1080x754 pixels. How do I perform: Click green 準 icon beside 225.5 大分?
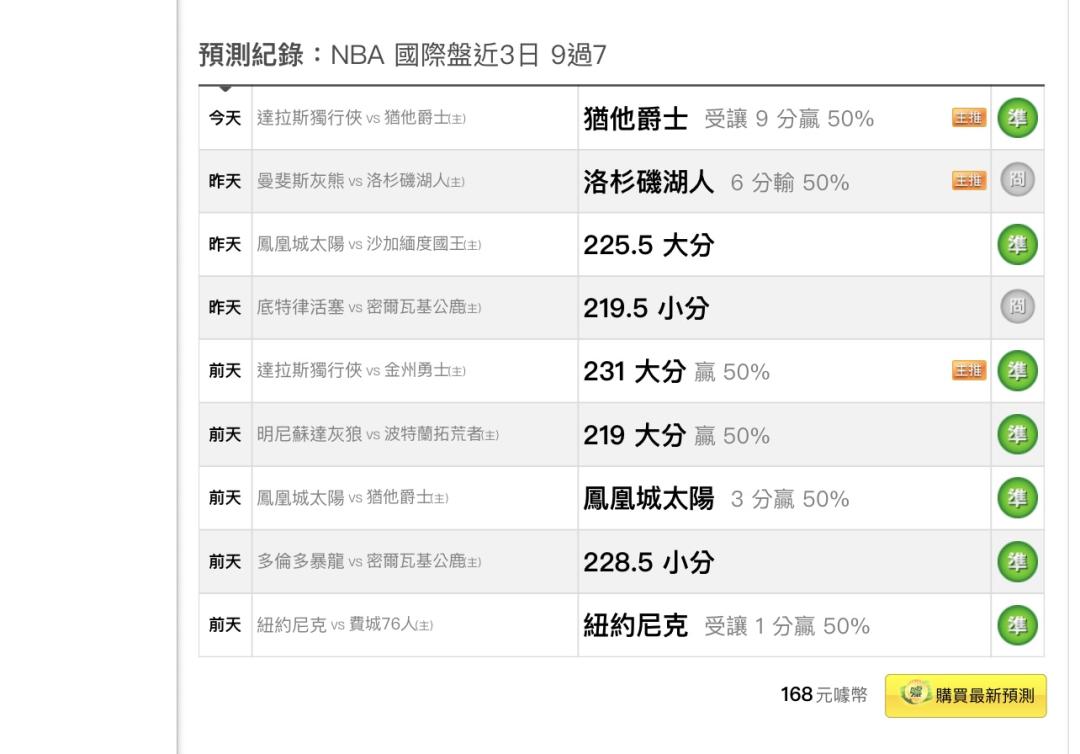coord(1017,244)
